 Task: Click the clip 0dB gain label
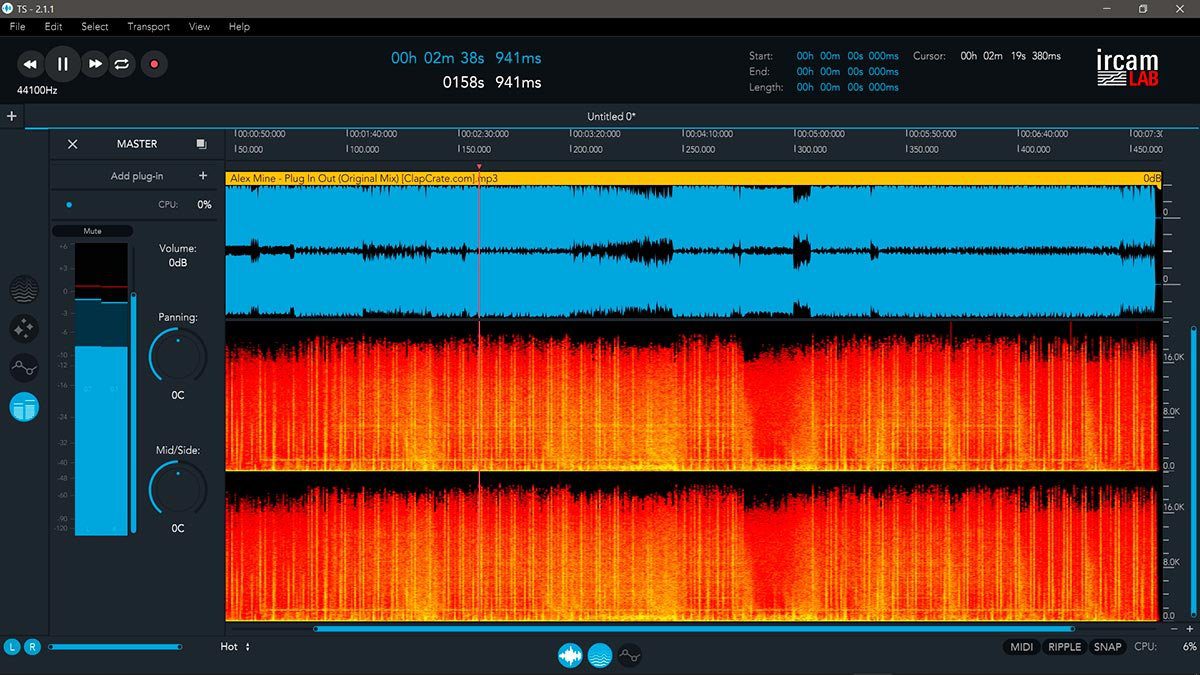pyautogui.click(x=1151, y=178)
